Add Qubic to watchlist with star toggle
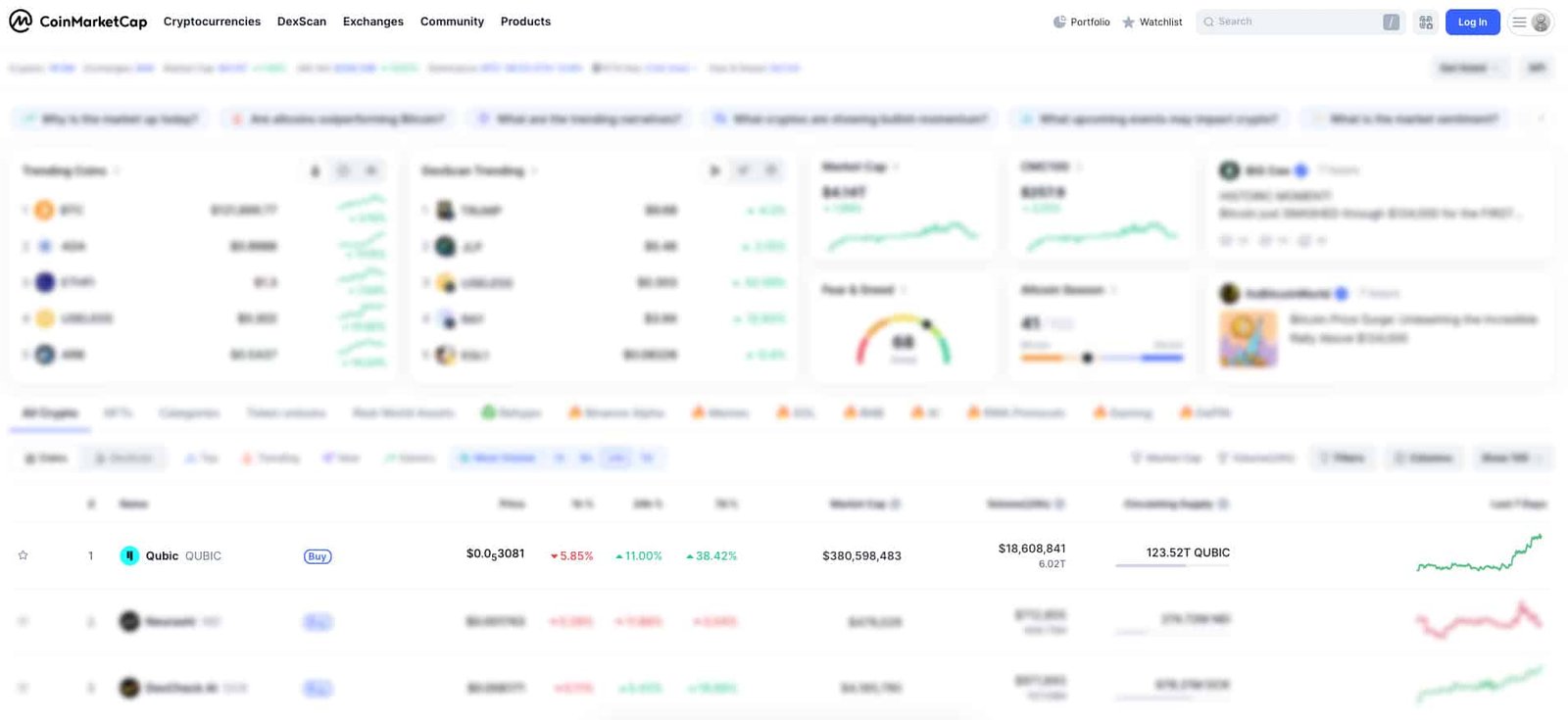The width and height of the screenshot is (1568, 720). 23,555
